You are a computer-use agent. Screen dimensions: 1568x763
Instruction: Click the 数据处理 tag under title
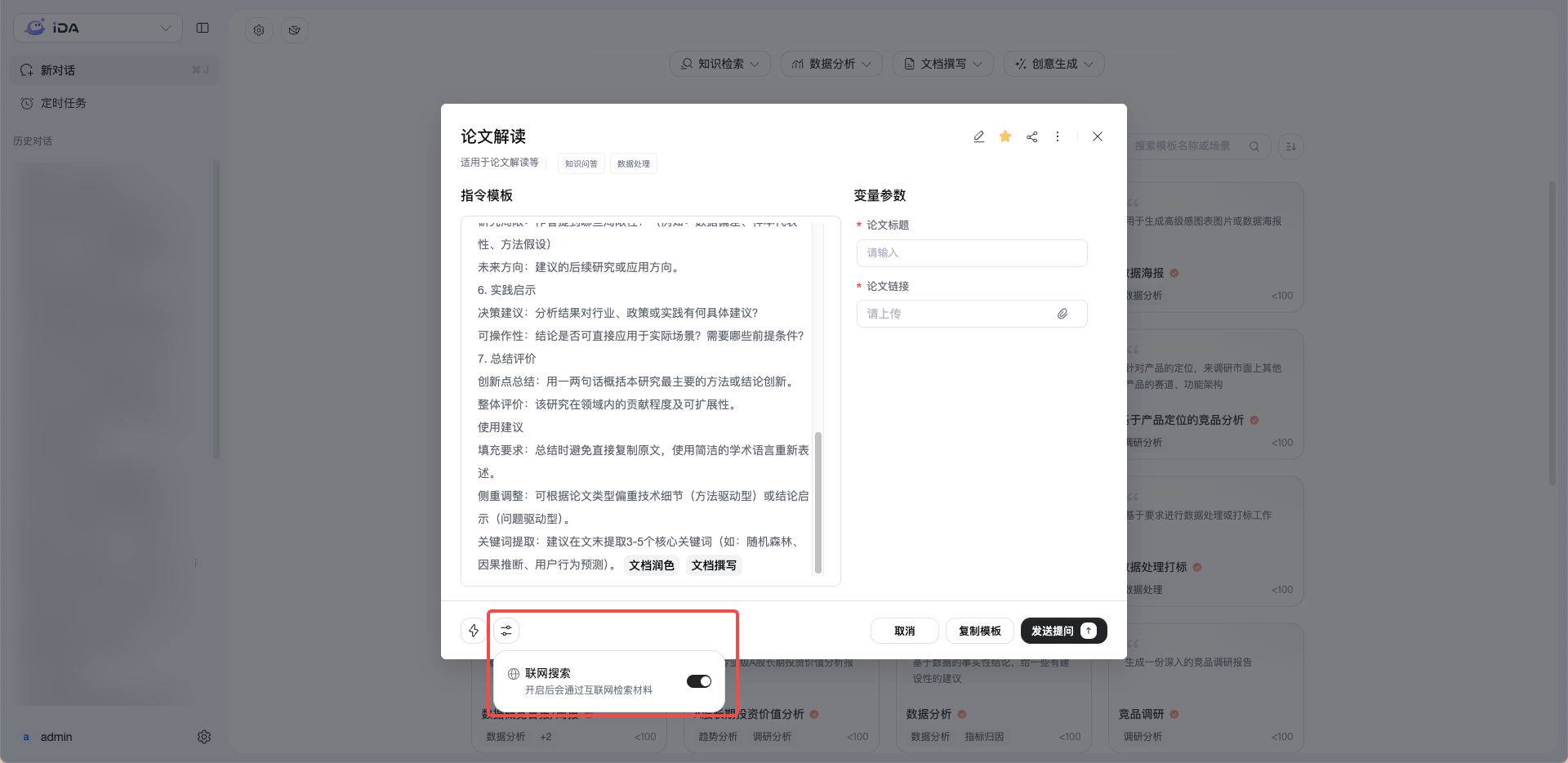coord(634,163)
